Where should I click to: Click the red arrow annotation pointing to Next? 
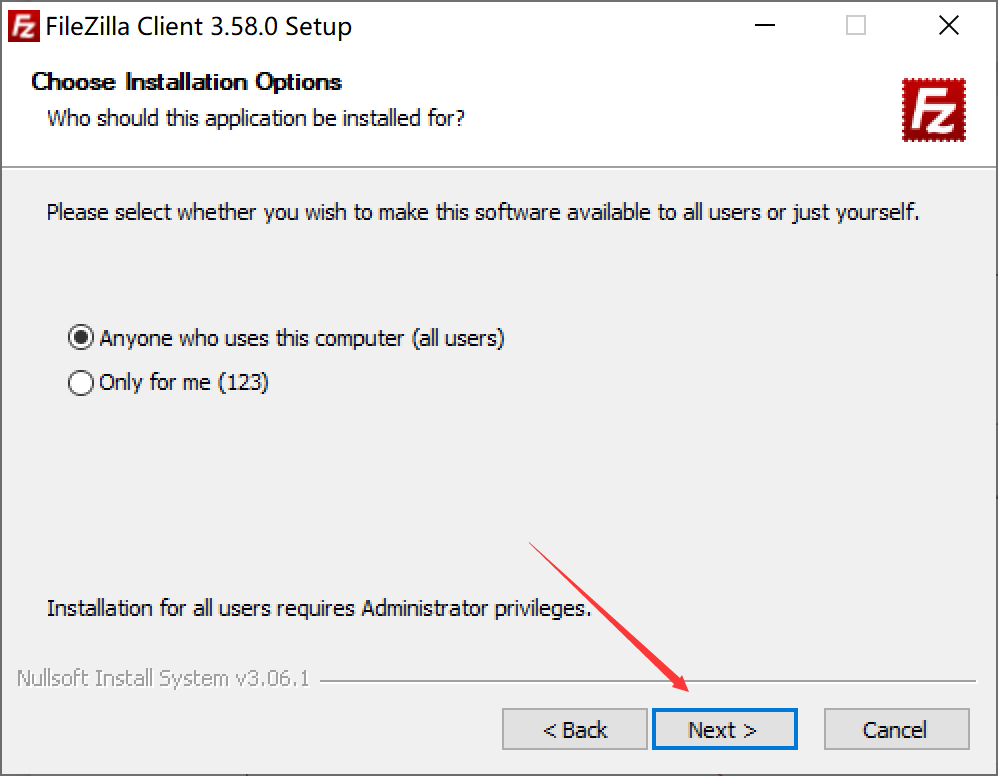[608, 616]
